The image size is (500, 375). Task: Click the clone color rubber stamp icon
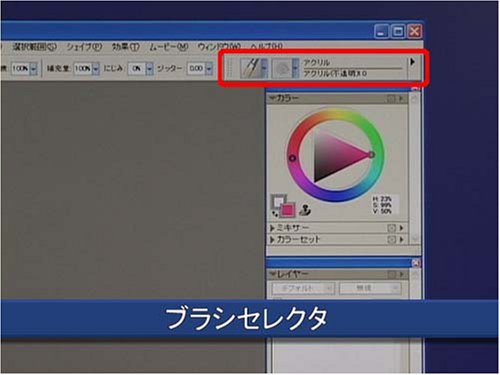click(305, 210)
